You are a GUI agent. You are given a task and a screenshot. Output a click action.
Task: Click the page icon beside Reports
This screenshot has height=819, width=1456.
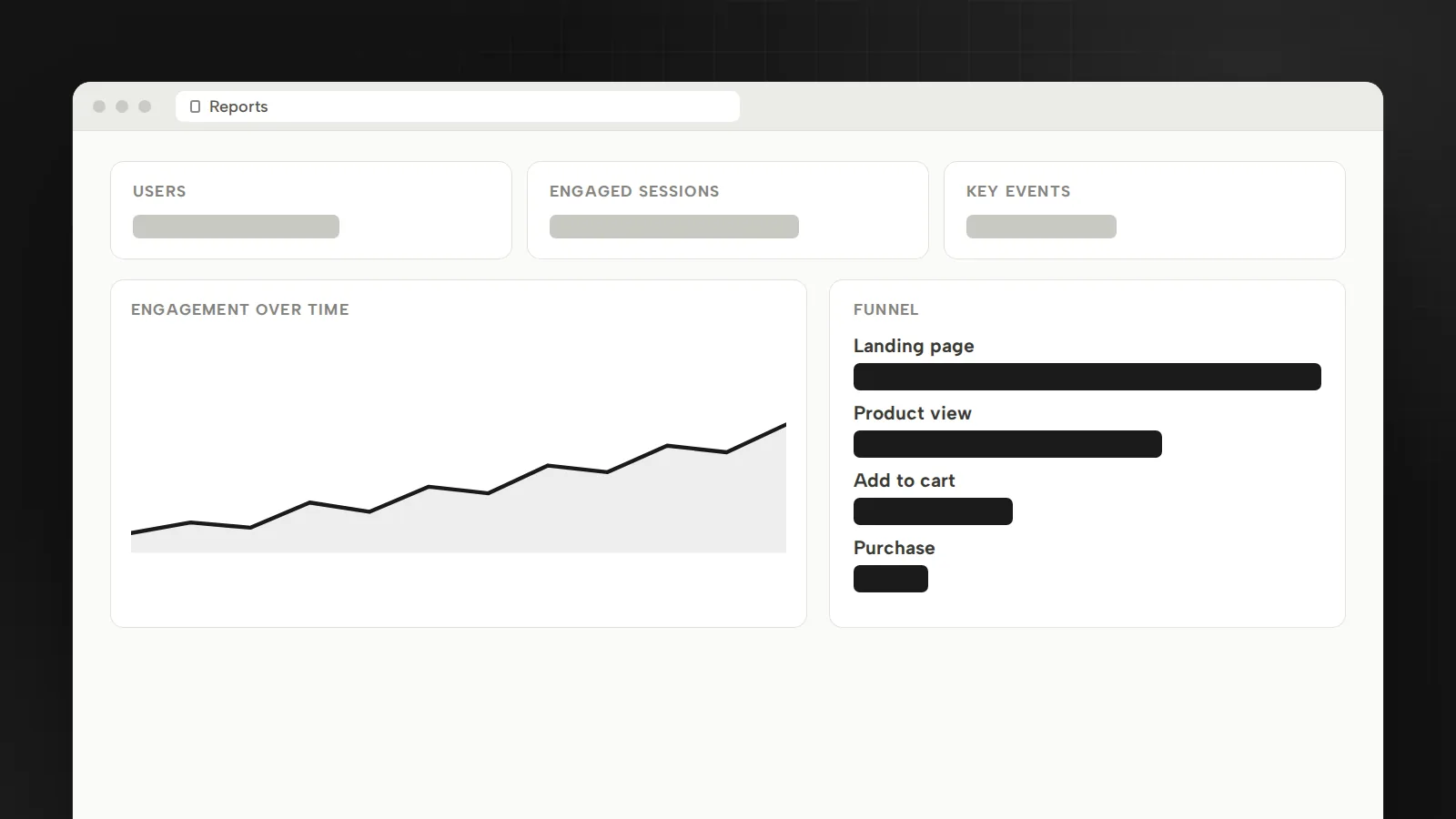(195, 106)
